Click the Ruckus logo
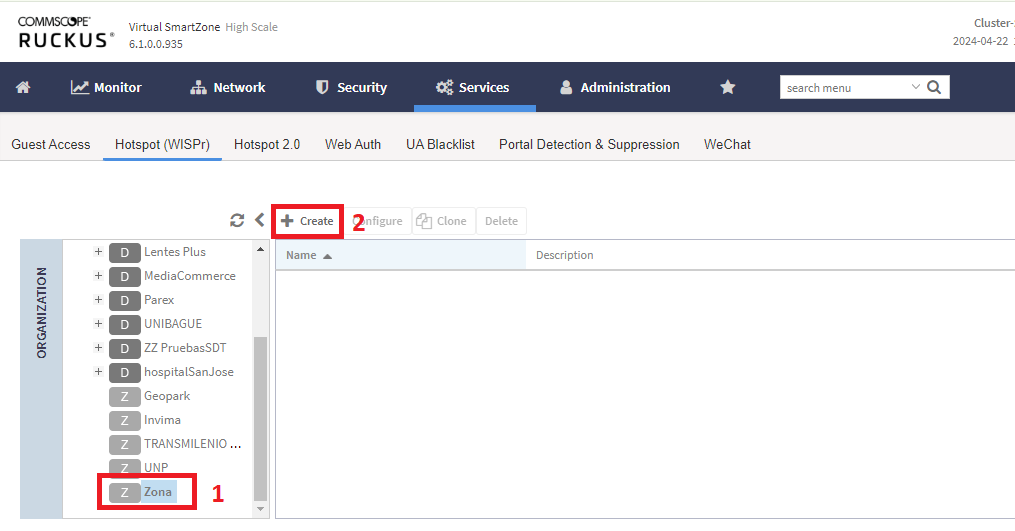 [65, 32]
